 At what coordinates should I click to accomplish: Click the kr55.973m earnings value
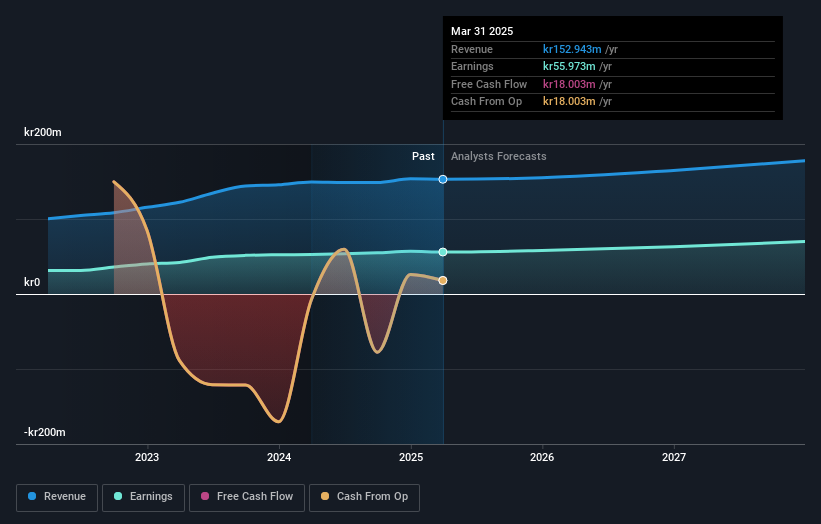coord(569,66)
